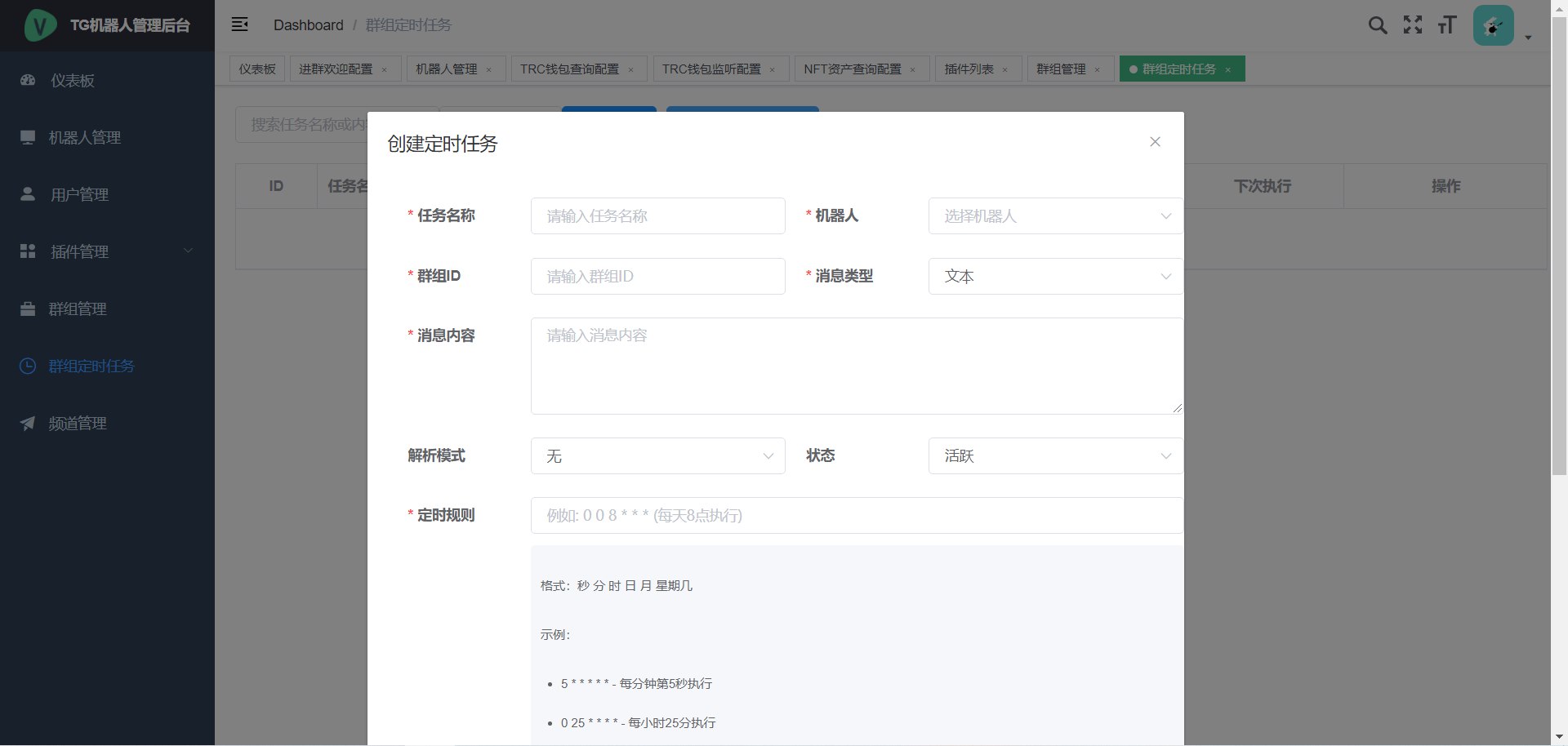This screenshot has width=1568, height=746.
Task: Focus the 任务名称 input field
Action: coord(657,216)
